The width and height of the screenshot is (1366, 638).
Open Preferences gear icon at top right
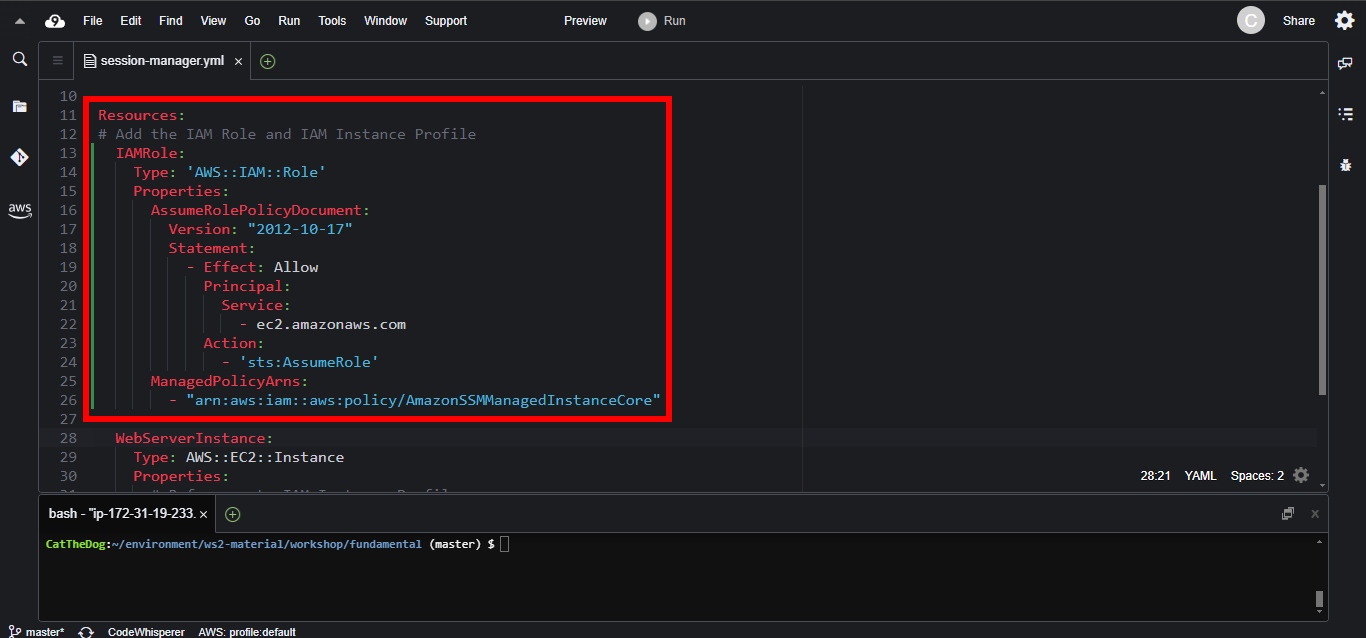point(1345,21)
